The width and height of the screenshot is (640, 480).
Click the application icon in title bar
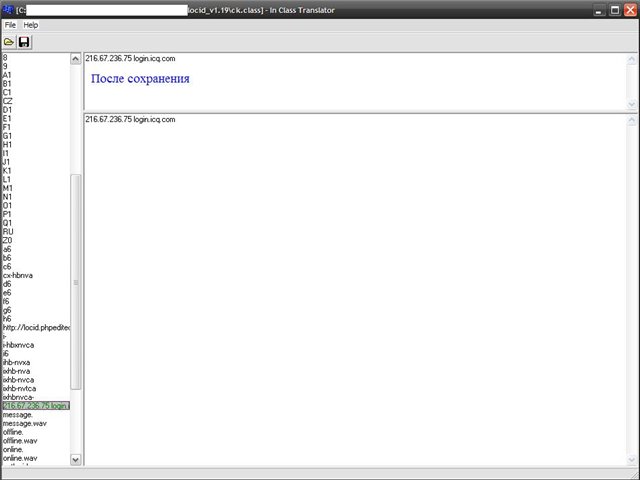[x=8, y=10]
